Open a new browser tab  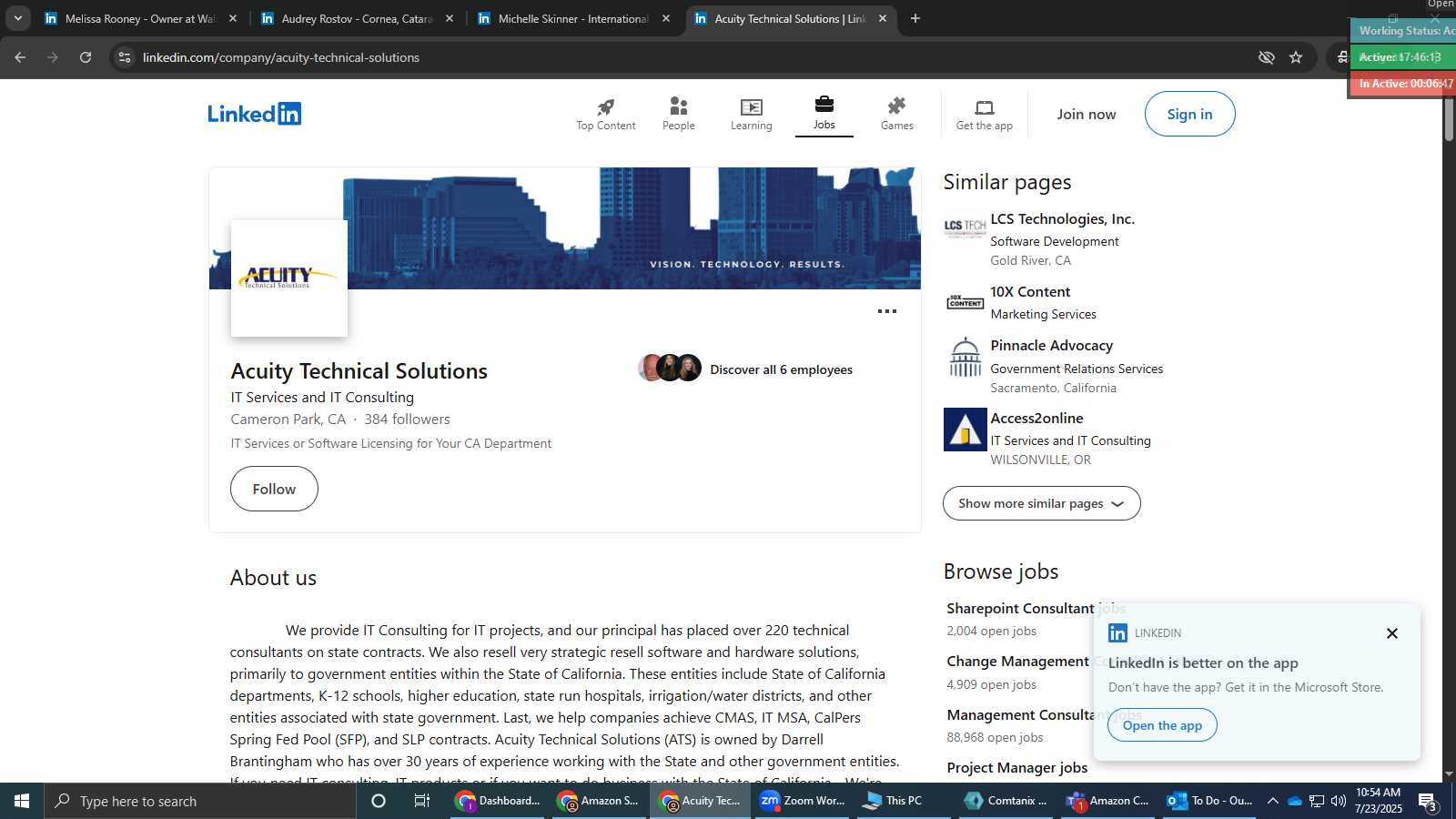tap(915, 18)
